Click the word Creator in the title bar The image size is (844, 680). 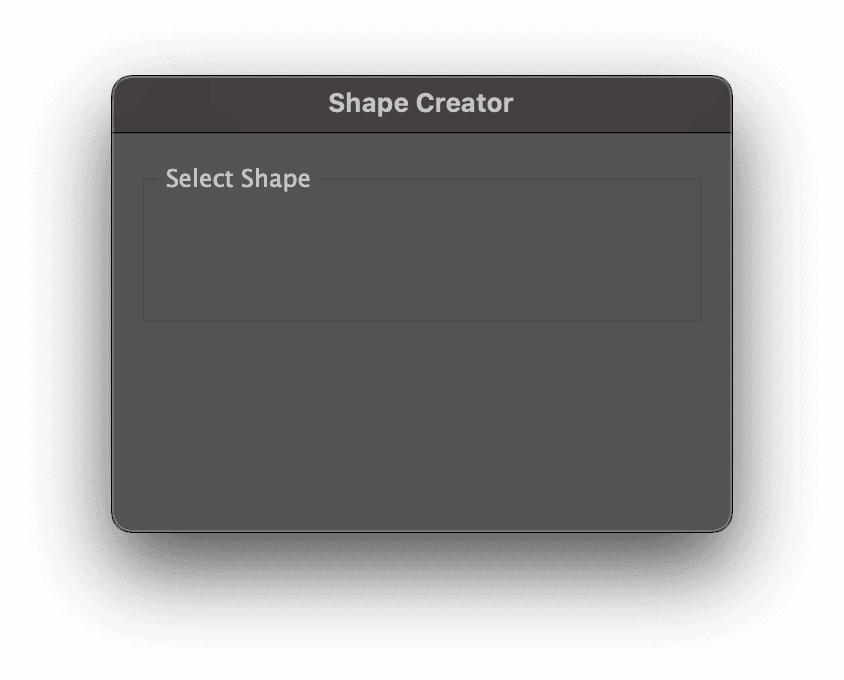pyautogui.click(x=465, y=103)
